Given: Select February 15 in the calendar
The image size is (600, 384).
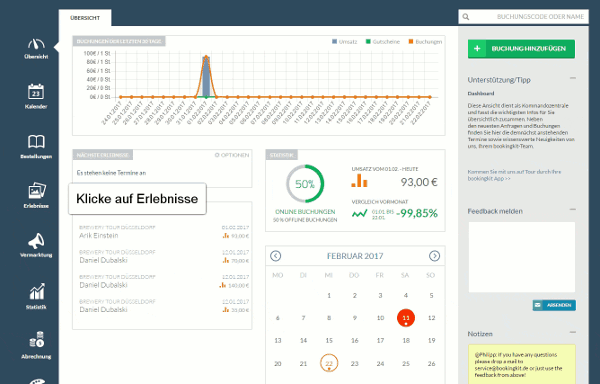Looking at the screenshot, I should (329, 340).
